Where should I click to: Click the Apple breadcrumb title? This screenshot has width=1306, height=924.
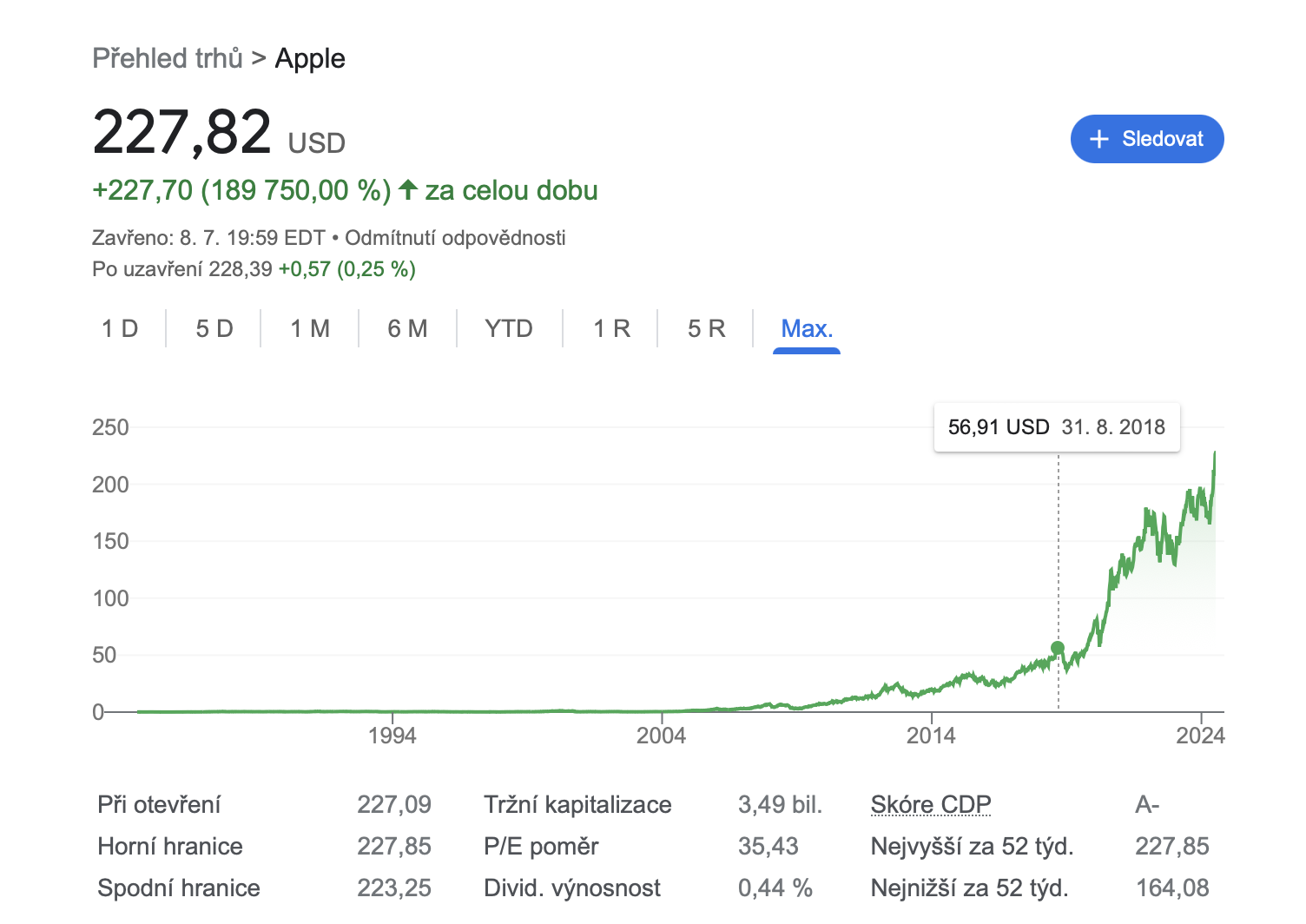pos(310,58)
